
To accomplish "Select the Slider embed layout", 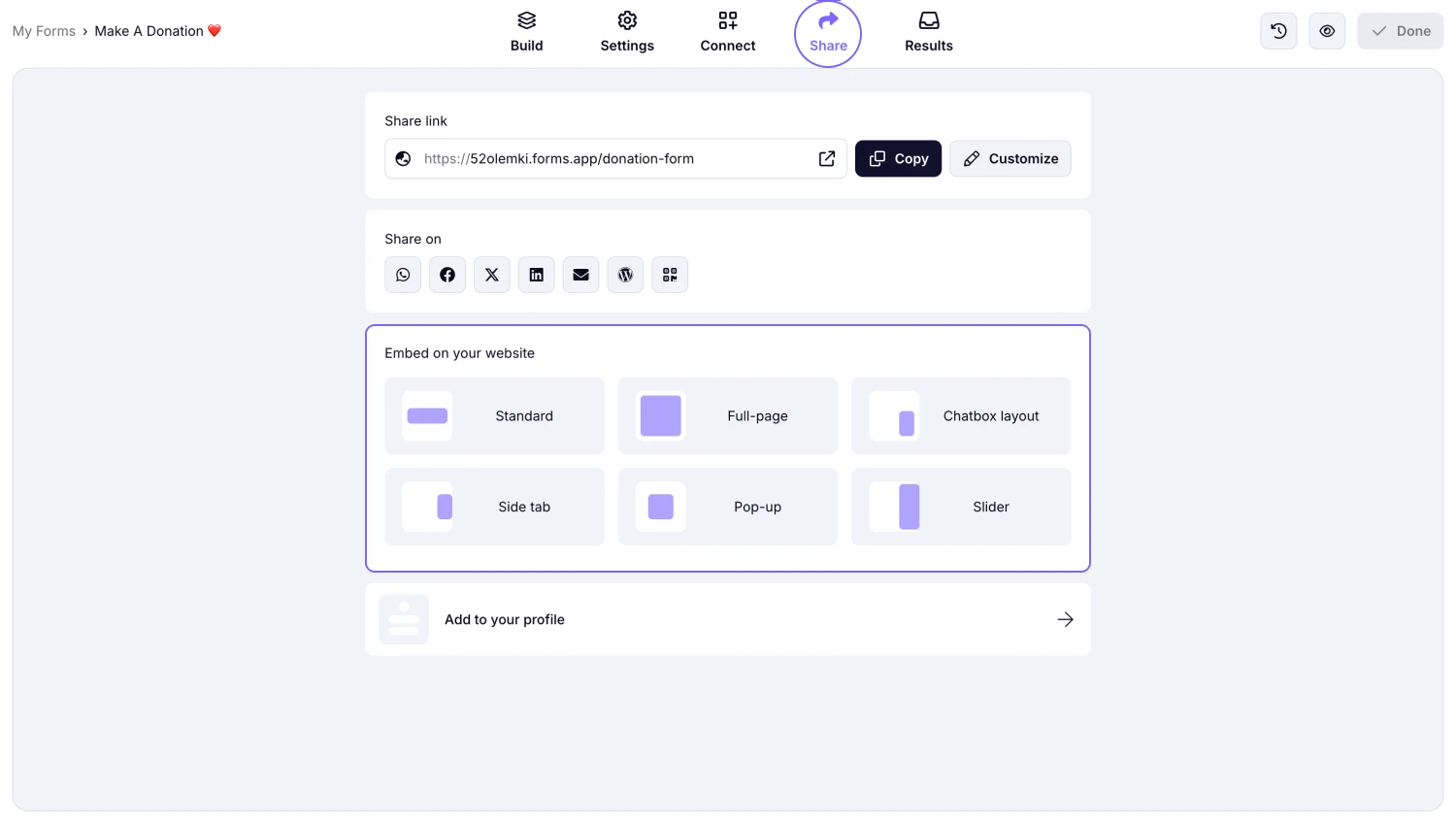I will pyautogui.click(x=961, y=507).
